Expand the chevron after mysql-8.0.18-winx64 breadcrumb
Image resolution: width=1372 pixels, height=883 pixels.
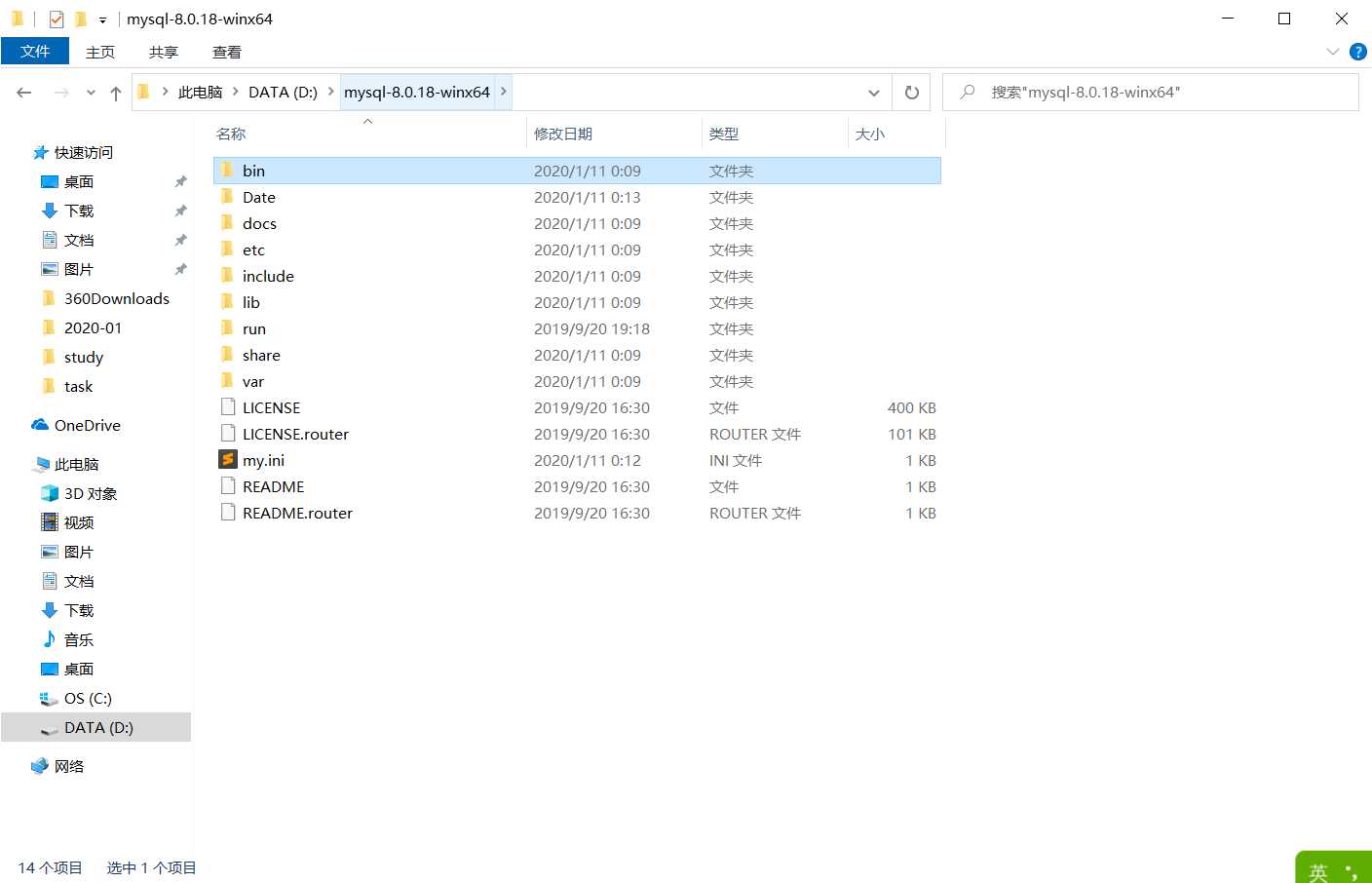coord(504,92)
